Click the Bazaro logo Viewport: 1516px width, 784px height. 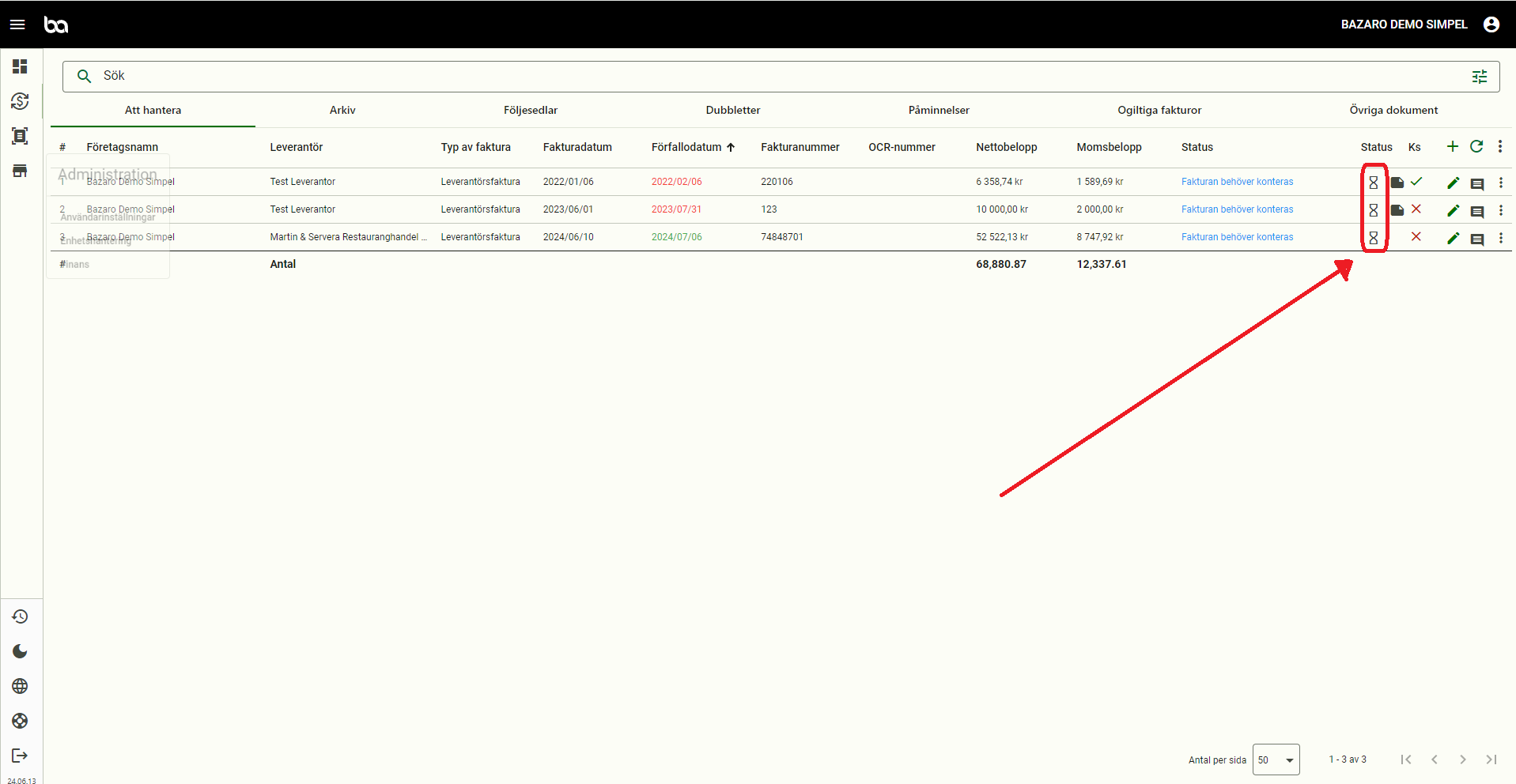pyautogui.click(x=56, y=24)
